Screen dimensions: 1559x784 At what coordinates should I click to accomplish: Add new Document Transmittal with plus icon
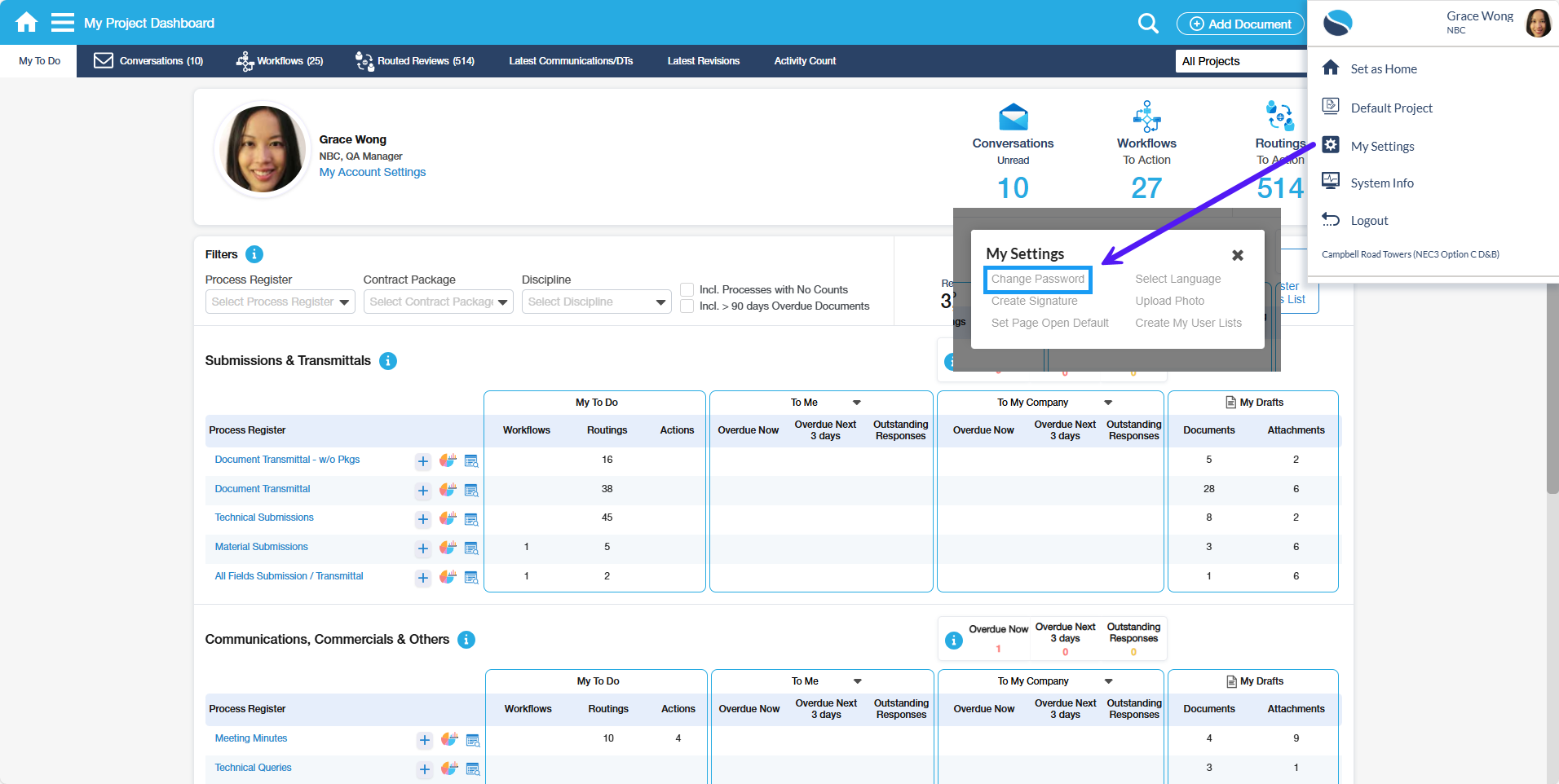pos(422,491)
